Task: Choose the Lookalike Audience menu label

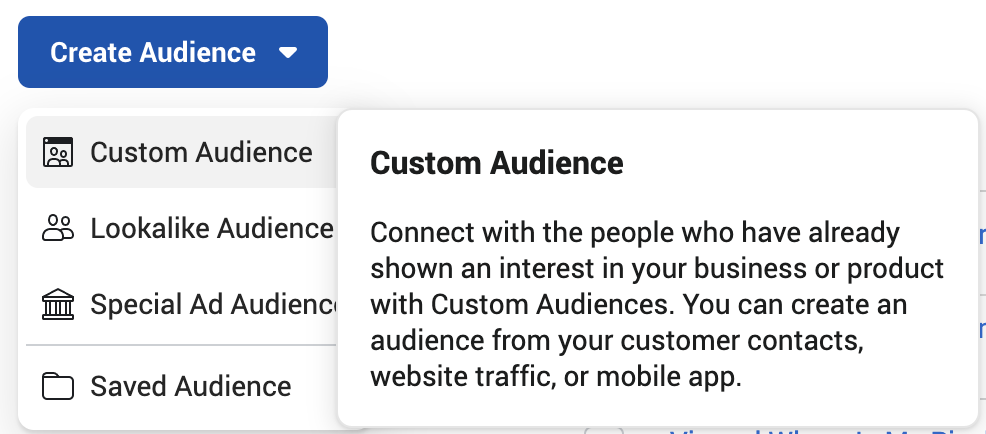Action: coord(212,228)
